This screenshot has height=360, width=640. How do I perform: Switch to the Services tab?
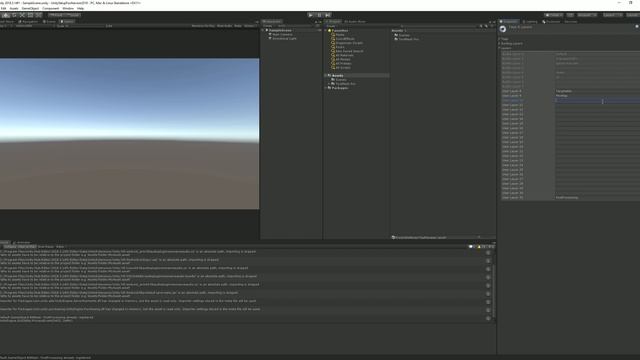571,22
